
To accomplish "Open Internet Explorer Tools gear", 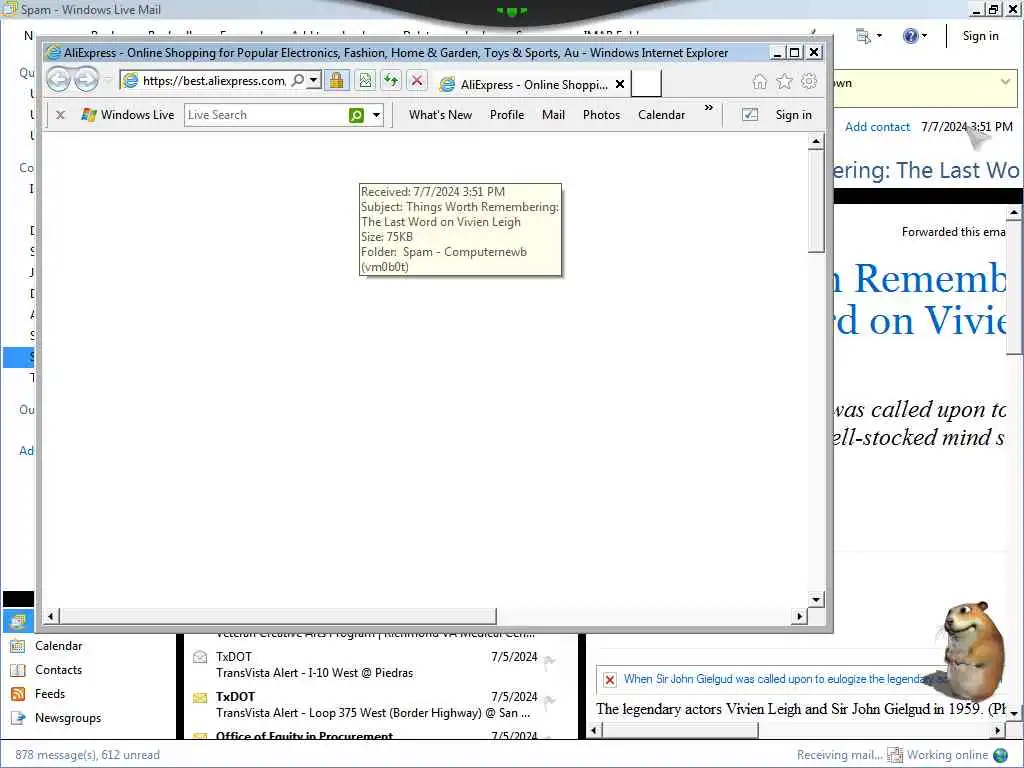I will 809,81.
